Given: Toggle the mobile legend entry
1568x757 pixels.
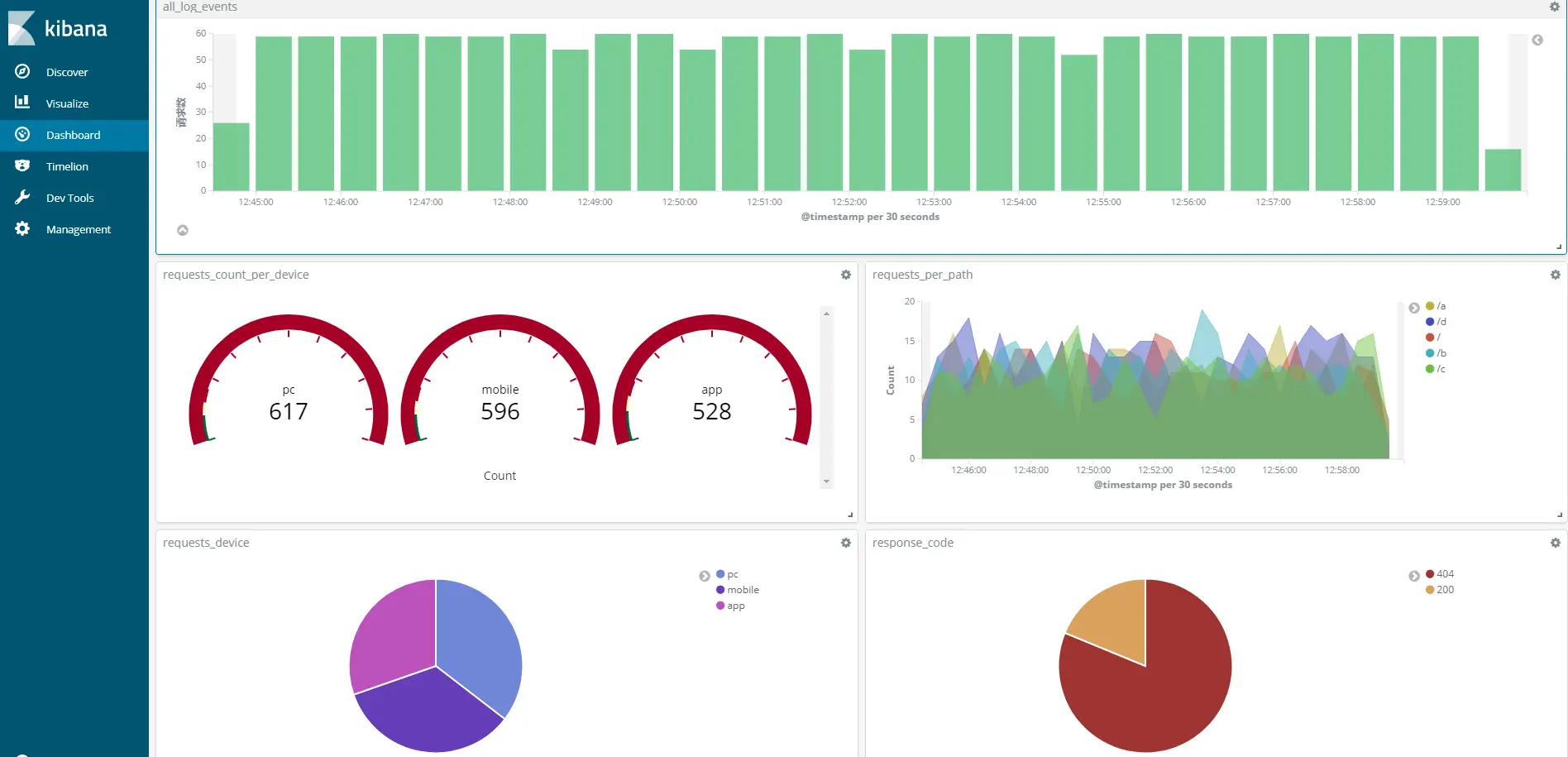Looking at the screenshot, I should tap(738, 590).
